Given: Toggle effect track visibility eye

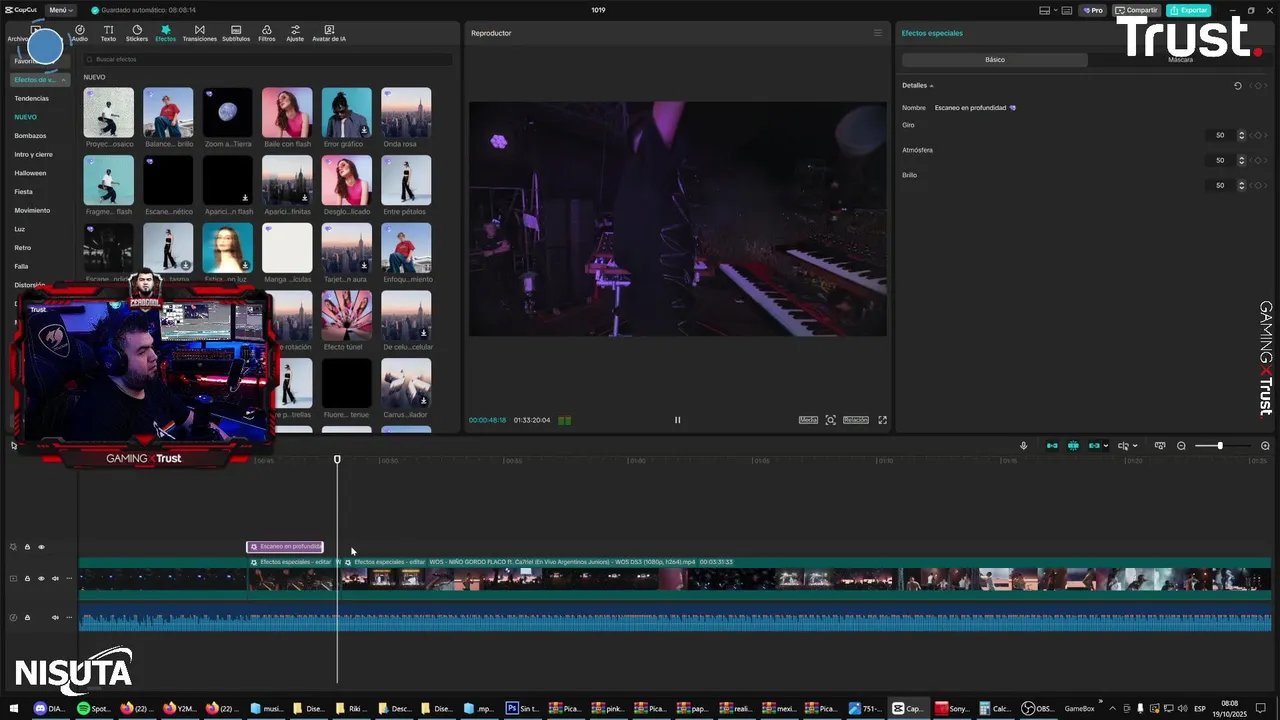Looking at the screenshot, I should coord(41,547).
